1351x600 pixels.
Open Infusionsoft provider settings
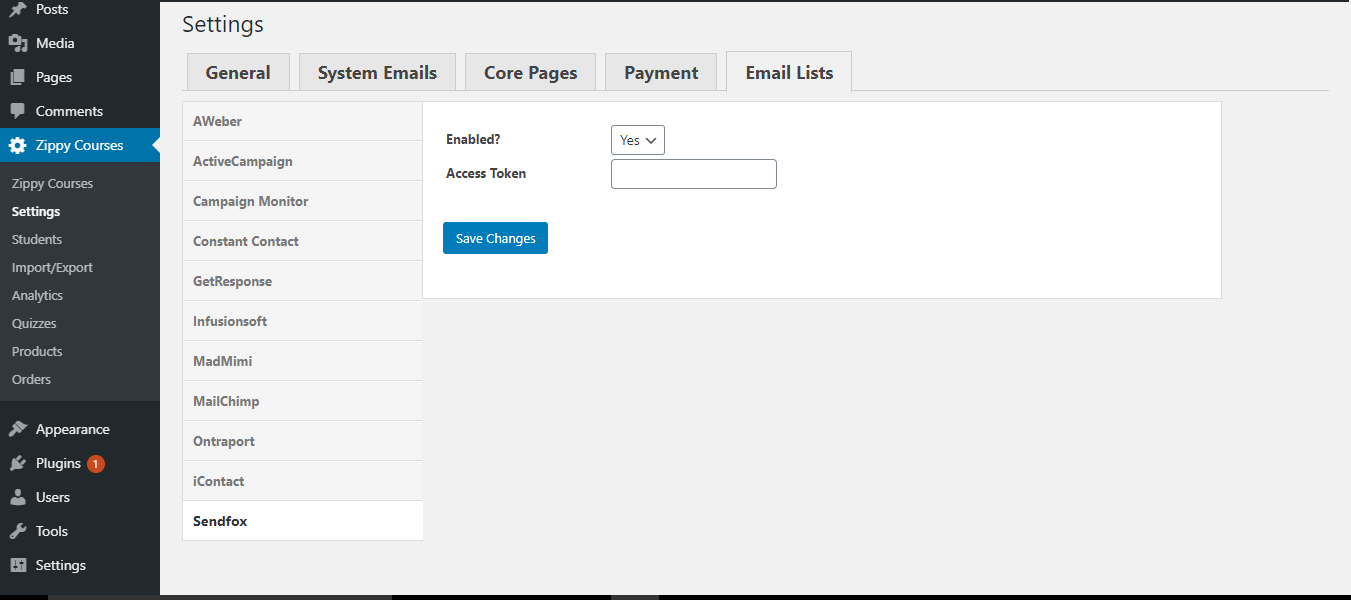302,321
